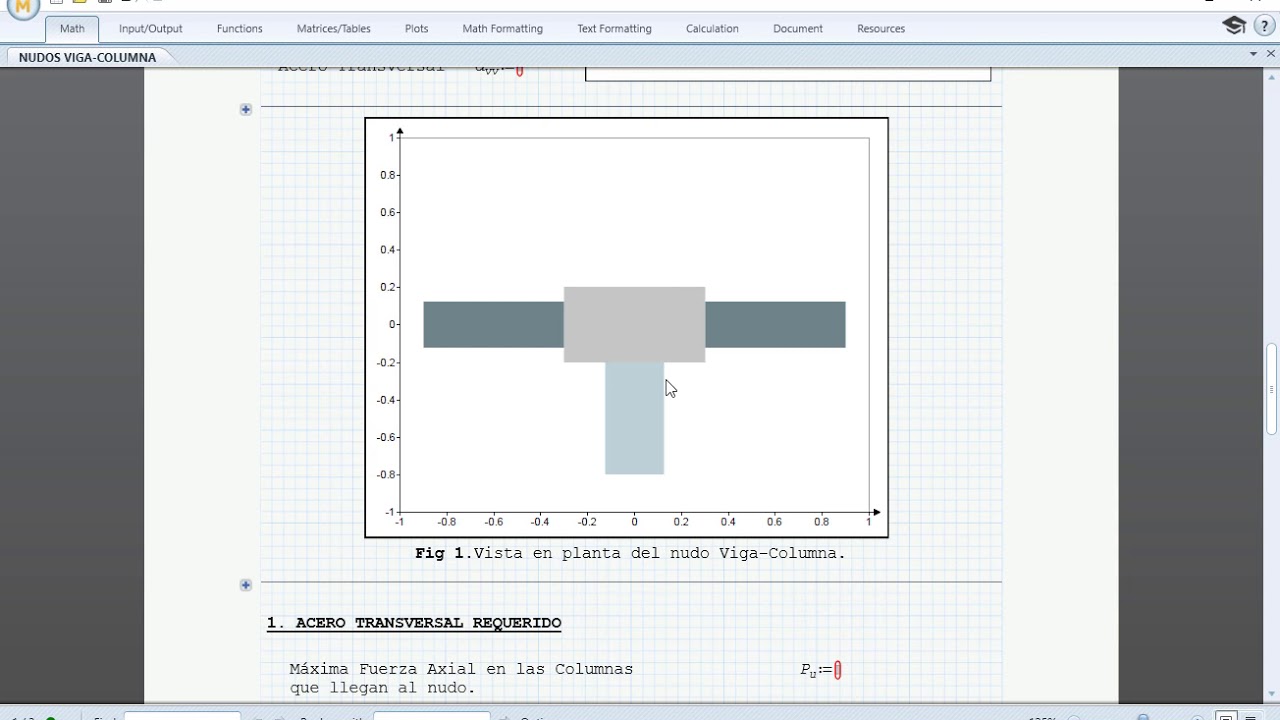The image size is (1280, 720).
Task: Click the x-axis tick label -0.8
Action: (x=446, y=522)
